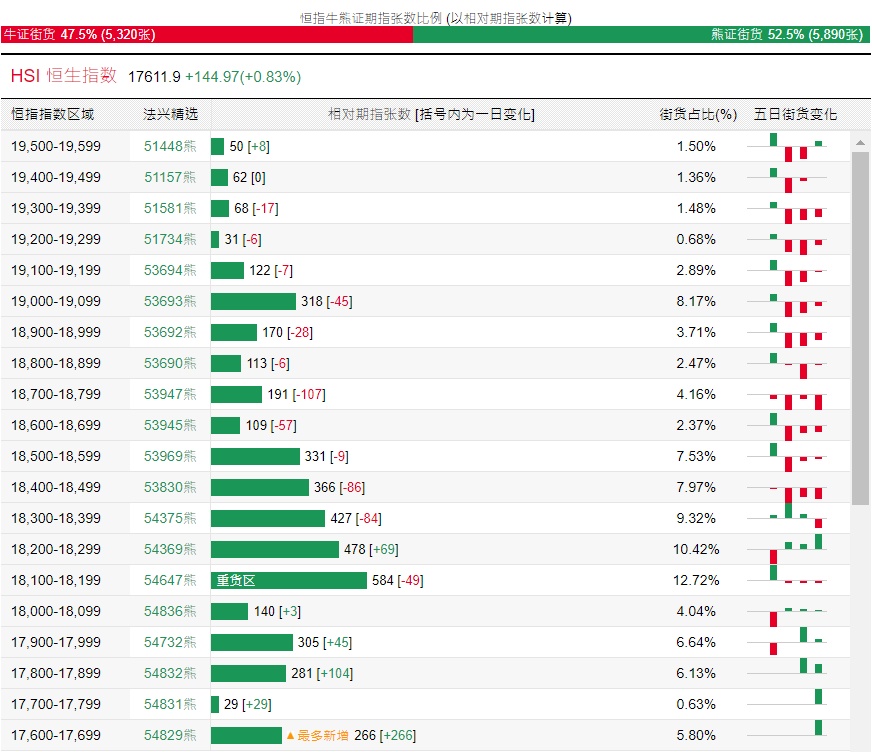Open bear warrant link 53690
The width and height of the screenshot is (872, 752).
pyautogui.click(x=170, y=363)
